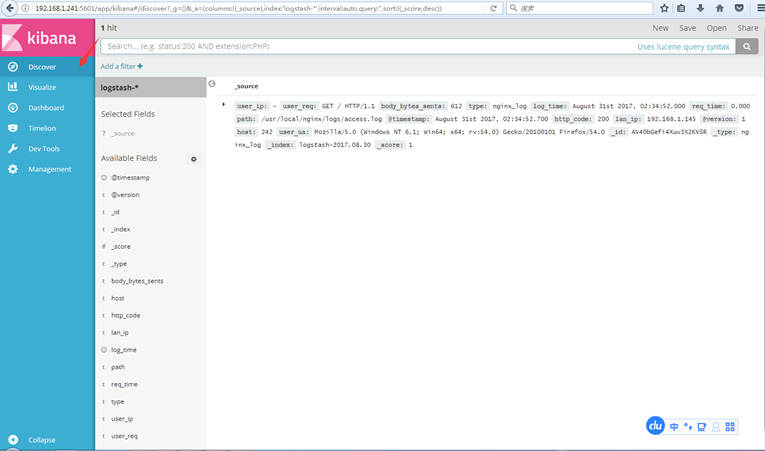Viewport: 765px width, 451px height.
Task: Reload the page with refresh icon
Action: click(494, 8)
